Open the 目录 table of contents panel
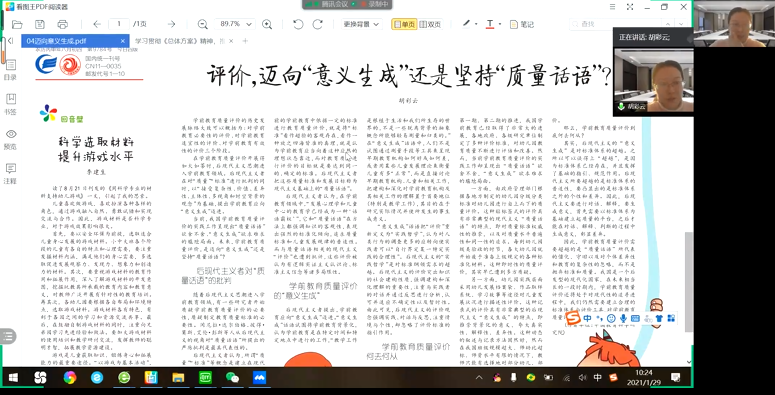This screenshot has height=395, width=775. click(10, 70)
